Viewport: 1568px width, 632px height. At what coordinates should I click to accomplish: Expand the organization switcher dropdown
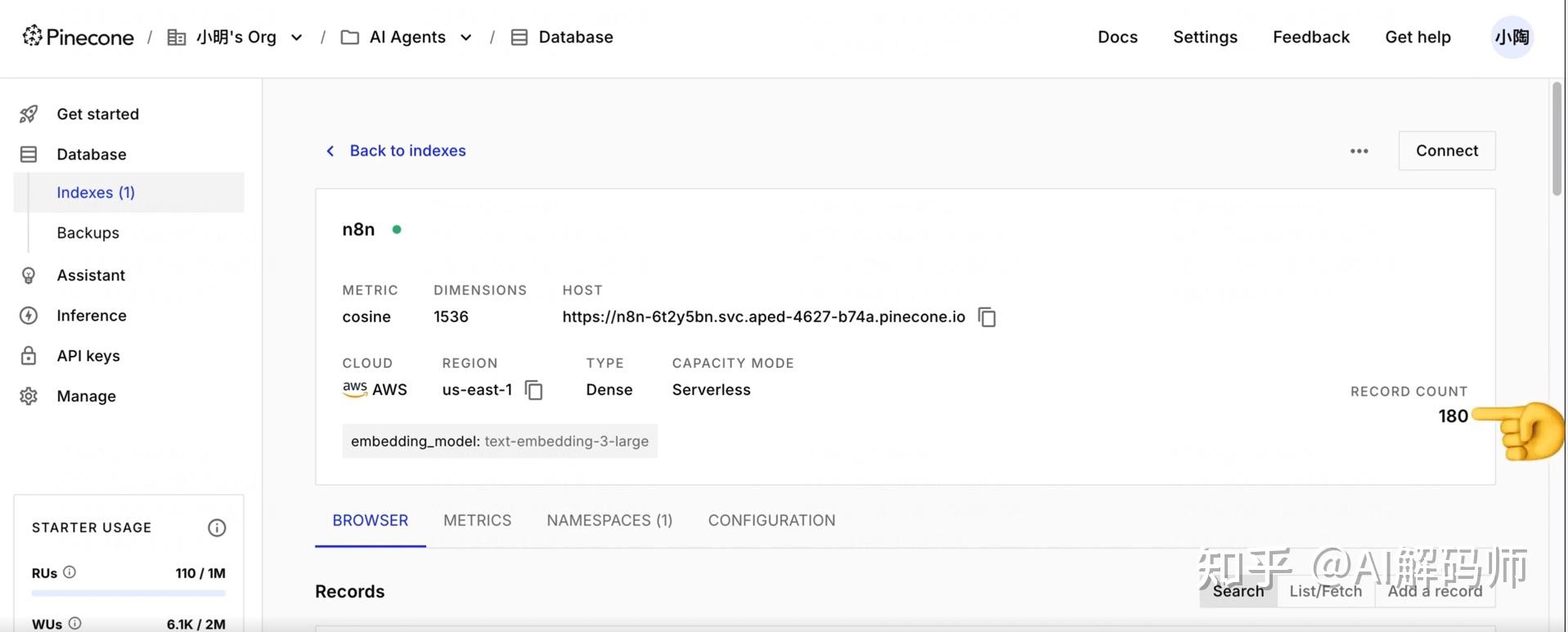tap(297, 38)
